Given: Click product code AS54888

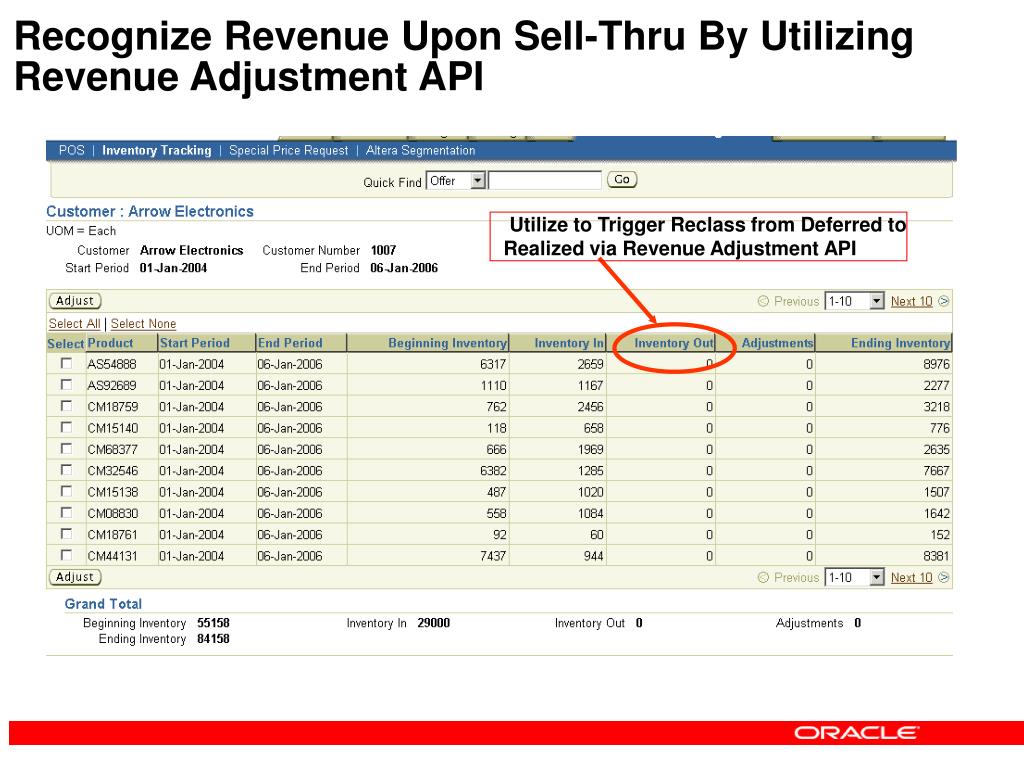Looking at the screenshot, I should [x=112, y=364].
